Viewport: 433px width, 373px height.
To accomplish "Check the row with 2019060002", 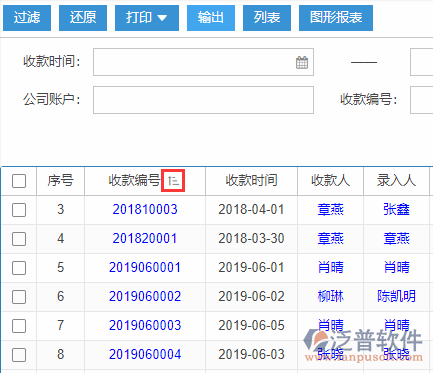I will pyautogui.click(x=19, y=297).
